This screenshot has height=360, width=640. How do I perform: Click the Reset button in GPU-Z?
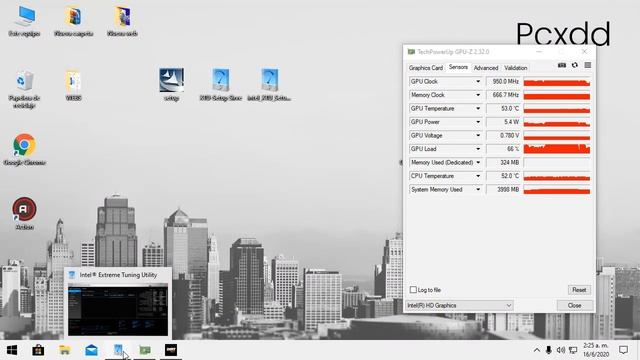click(579, 290)
